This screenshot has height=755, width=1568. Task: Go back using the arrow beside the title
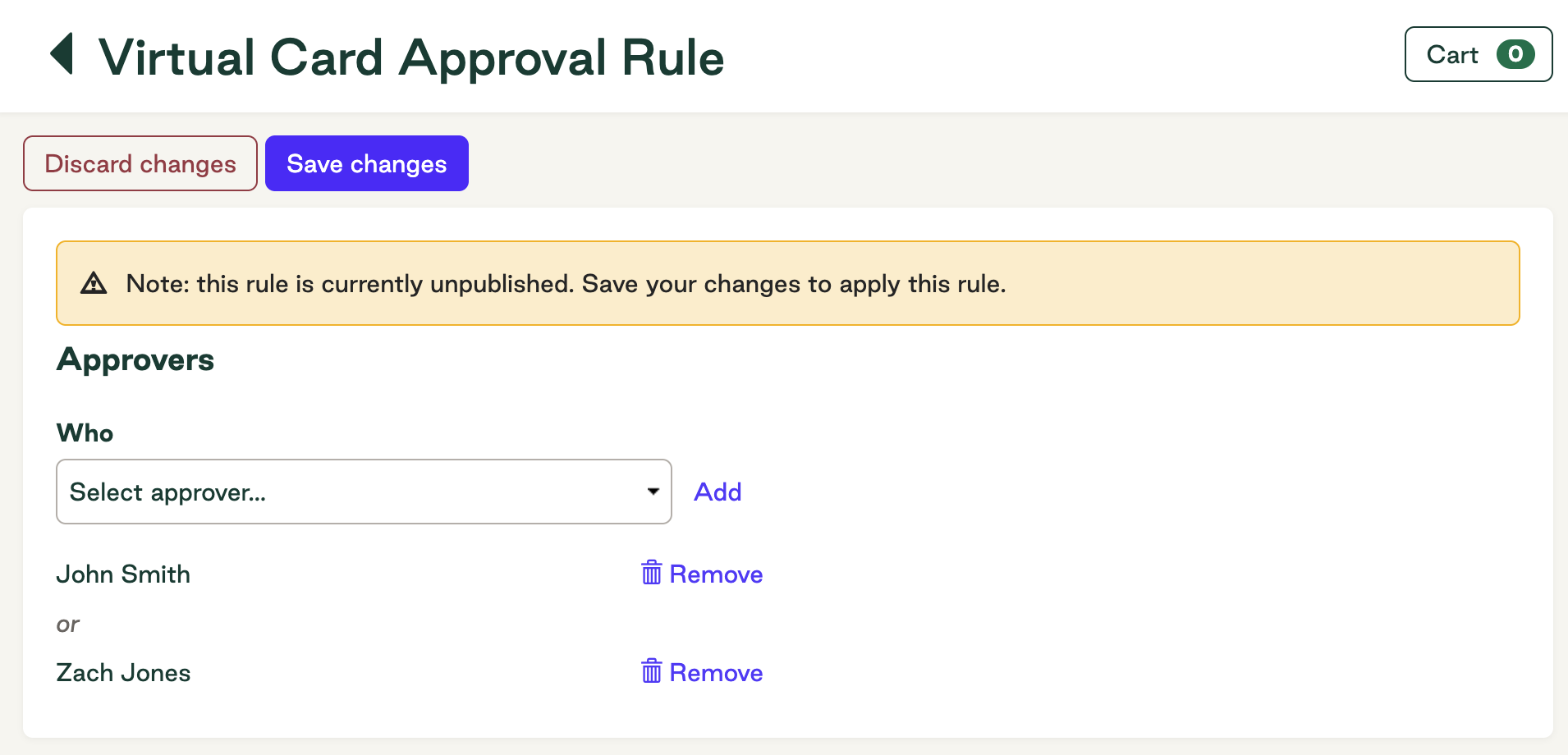point(62,54)
